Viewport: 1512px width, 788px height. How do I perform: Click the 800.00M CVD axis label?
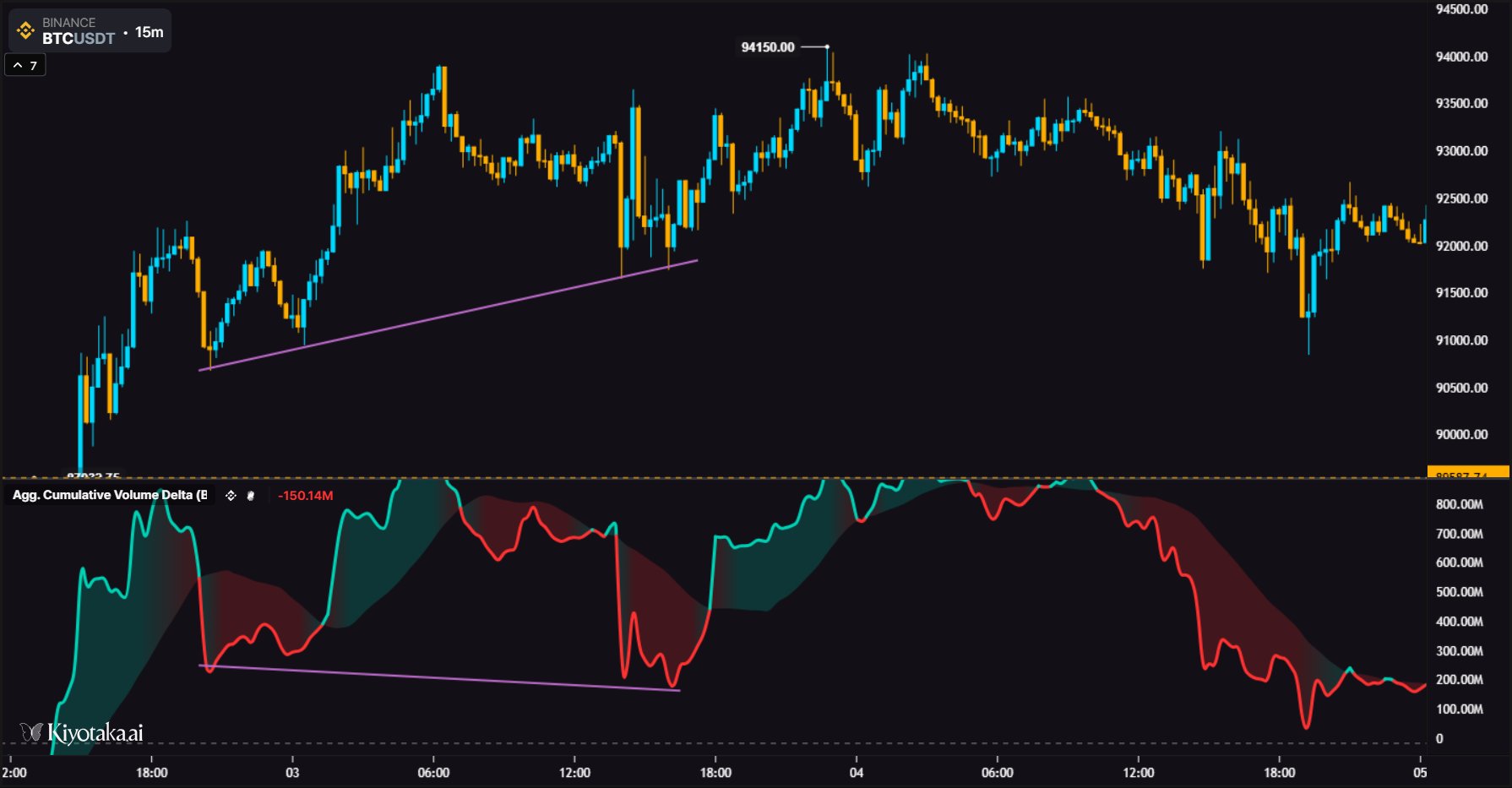1460,504
